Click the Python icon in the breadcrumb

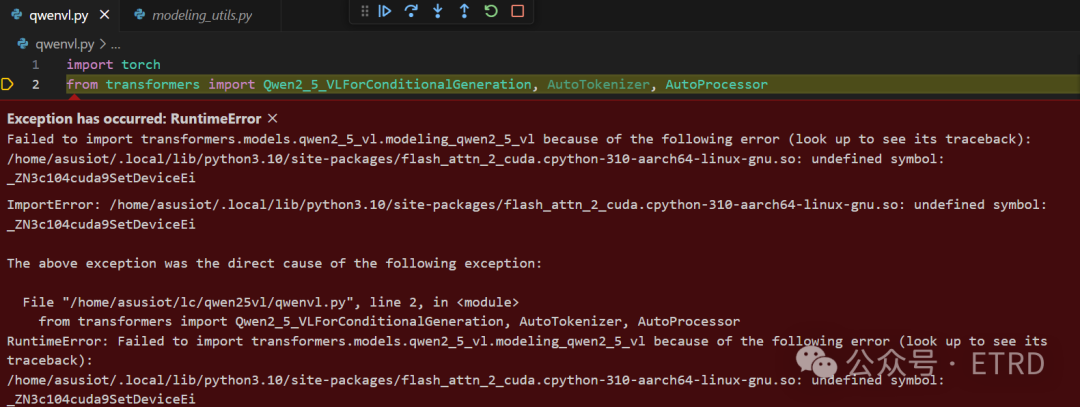(23, 45)
